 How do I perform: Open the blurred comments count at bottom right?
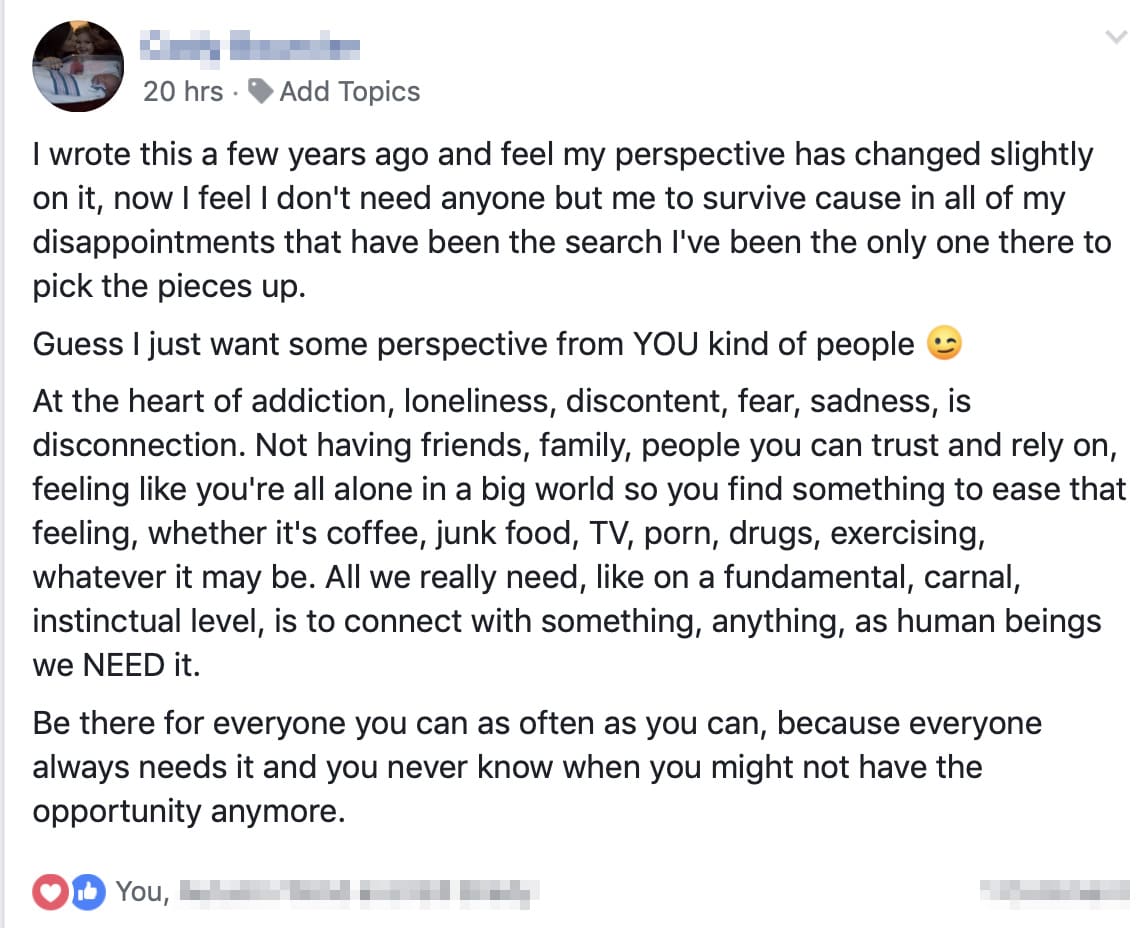(x=1055, y=892)
